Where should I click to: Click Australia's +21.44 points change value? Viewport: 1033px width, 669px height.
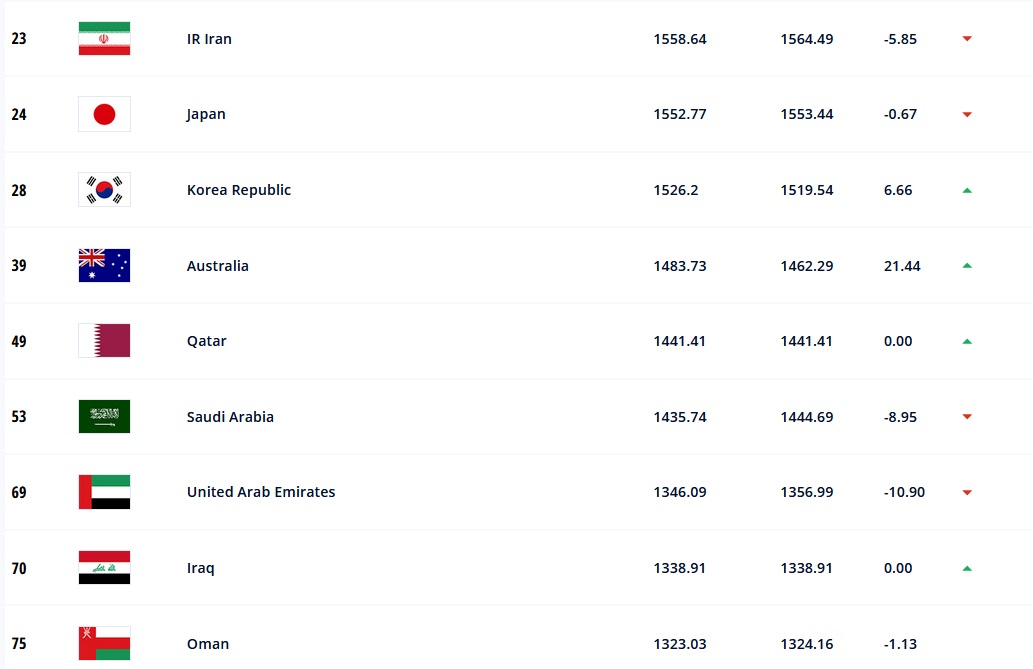pyautogui.click(x=902, y=266)
